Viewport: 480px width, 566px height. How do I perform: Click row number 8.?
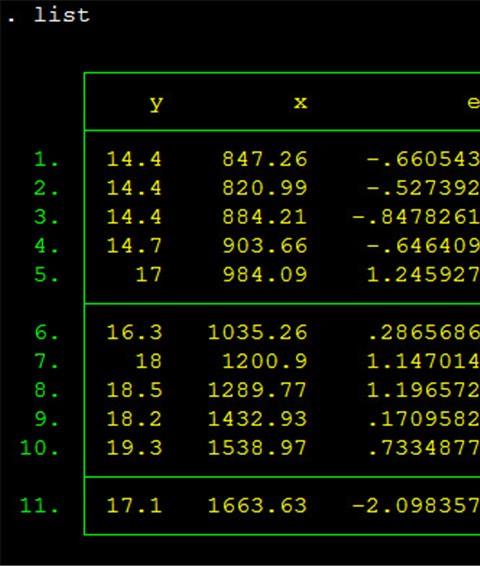point(46,390)
